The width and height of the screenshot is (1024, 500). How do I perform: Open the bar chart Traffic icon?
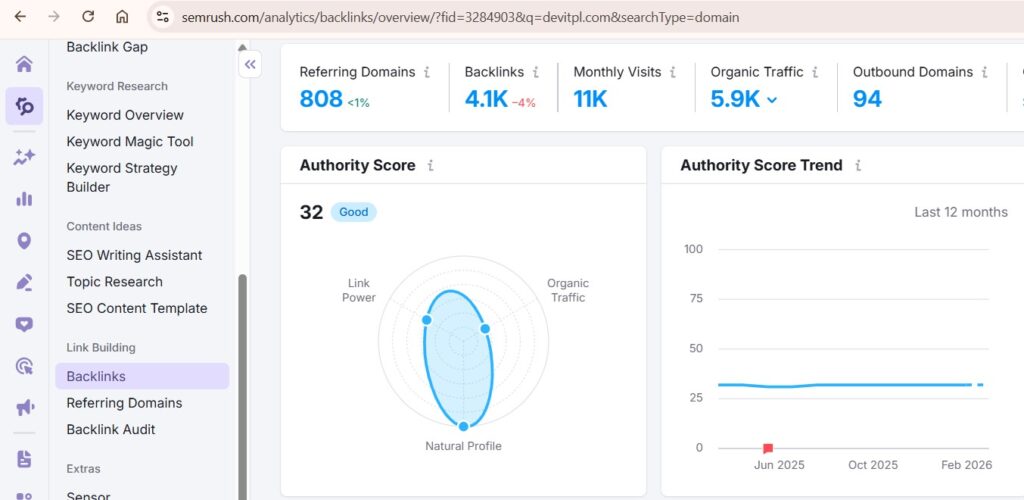pyautogui.click(x=24, y=199)
